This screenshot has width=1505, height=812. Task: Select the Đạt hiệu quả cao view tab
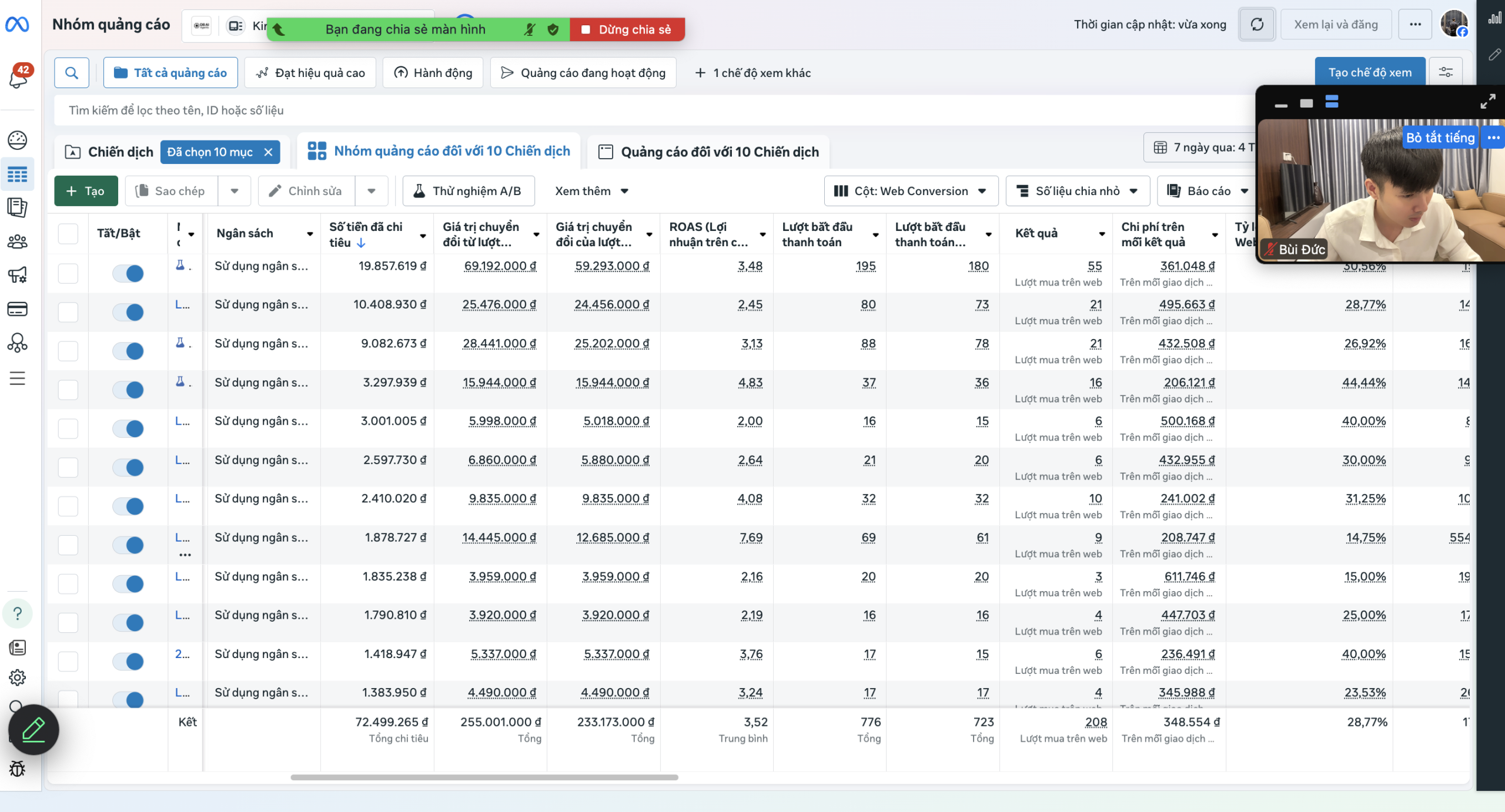tap(310, 73)
